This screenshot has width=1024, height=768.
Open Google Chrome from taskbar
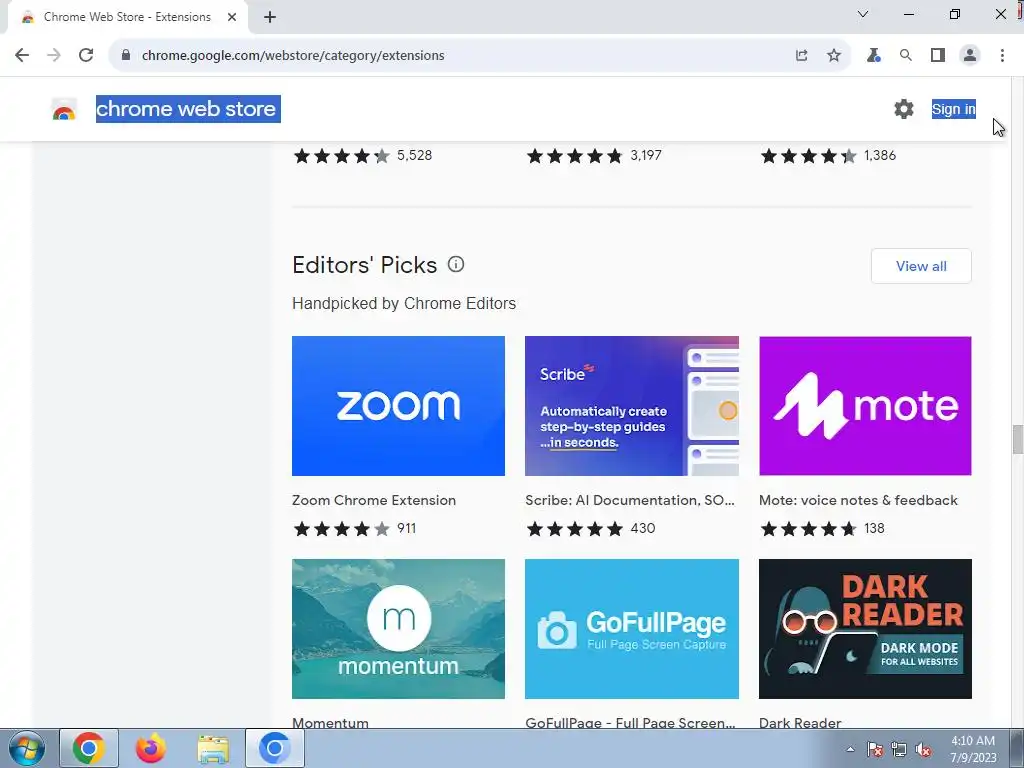coord(89,748)
